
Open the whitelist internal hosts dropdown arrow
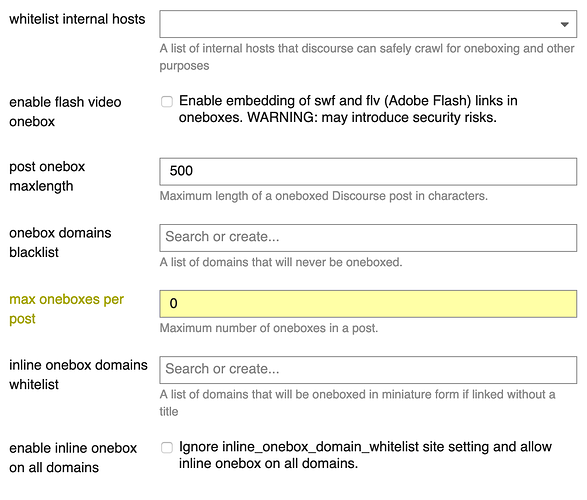click(565, 24)
